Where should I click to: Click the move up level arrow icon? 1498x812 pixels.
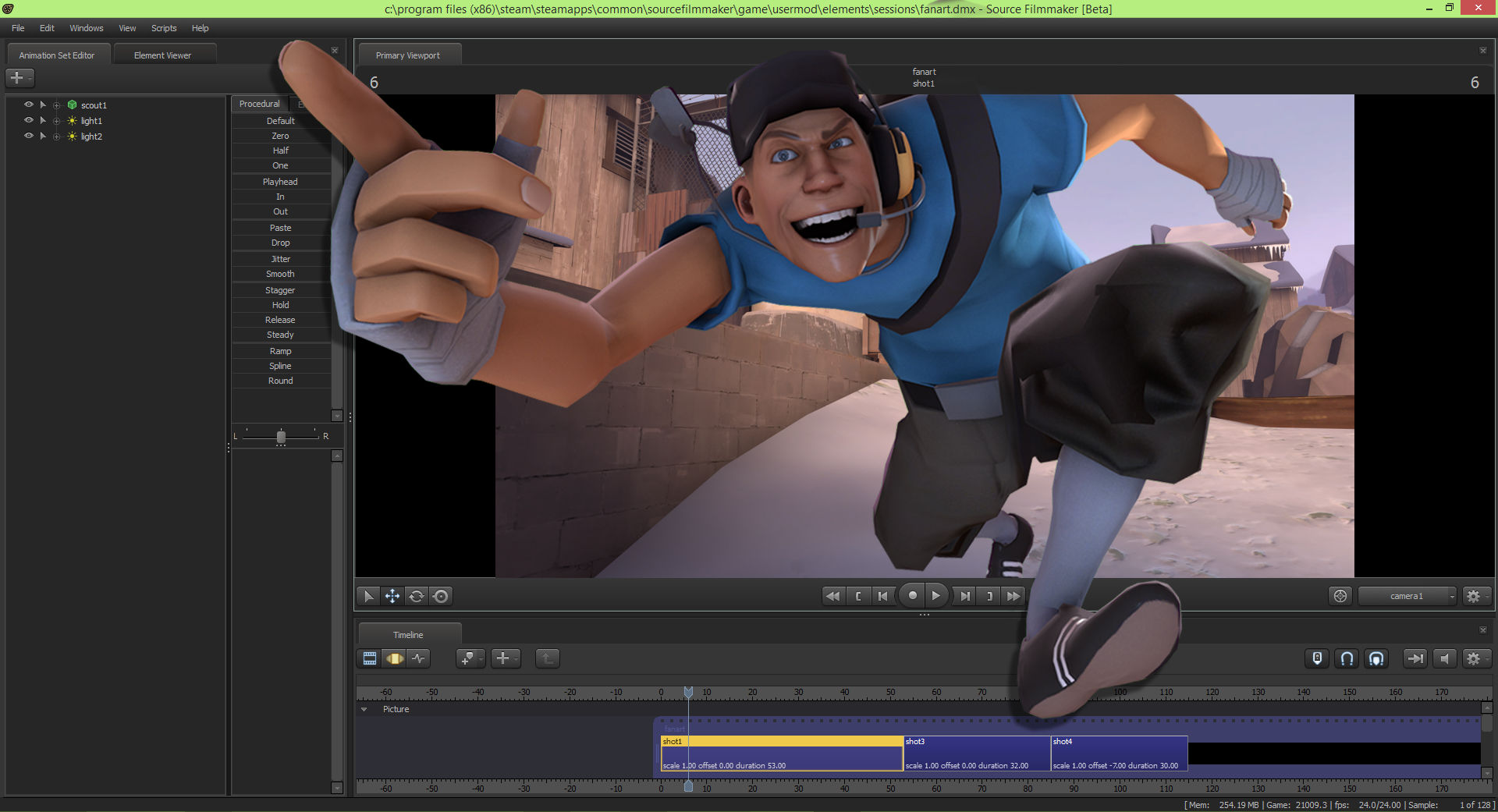[x=548, y=658]
